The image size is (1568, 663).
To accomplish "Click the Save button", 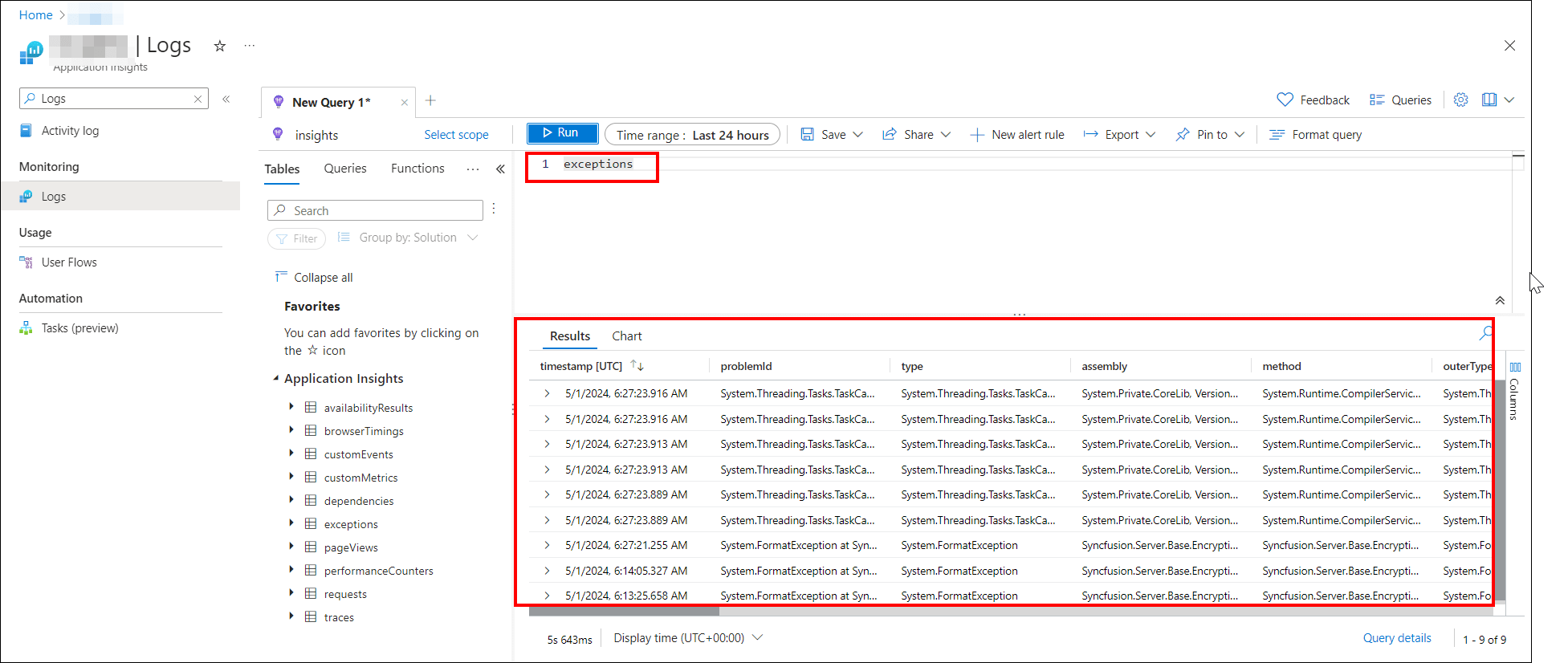I will click(x=824, y=135).
